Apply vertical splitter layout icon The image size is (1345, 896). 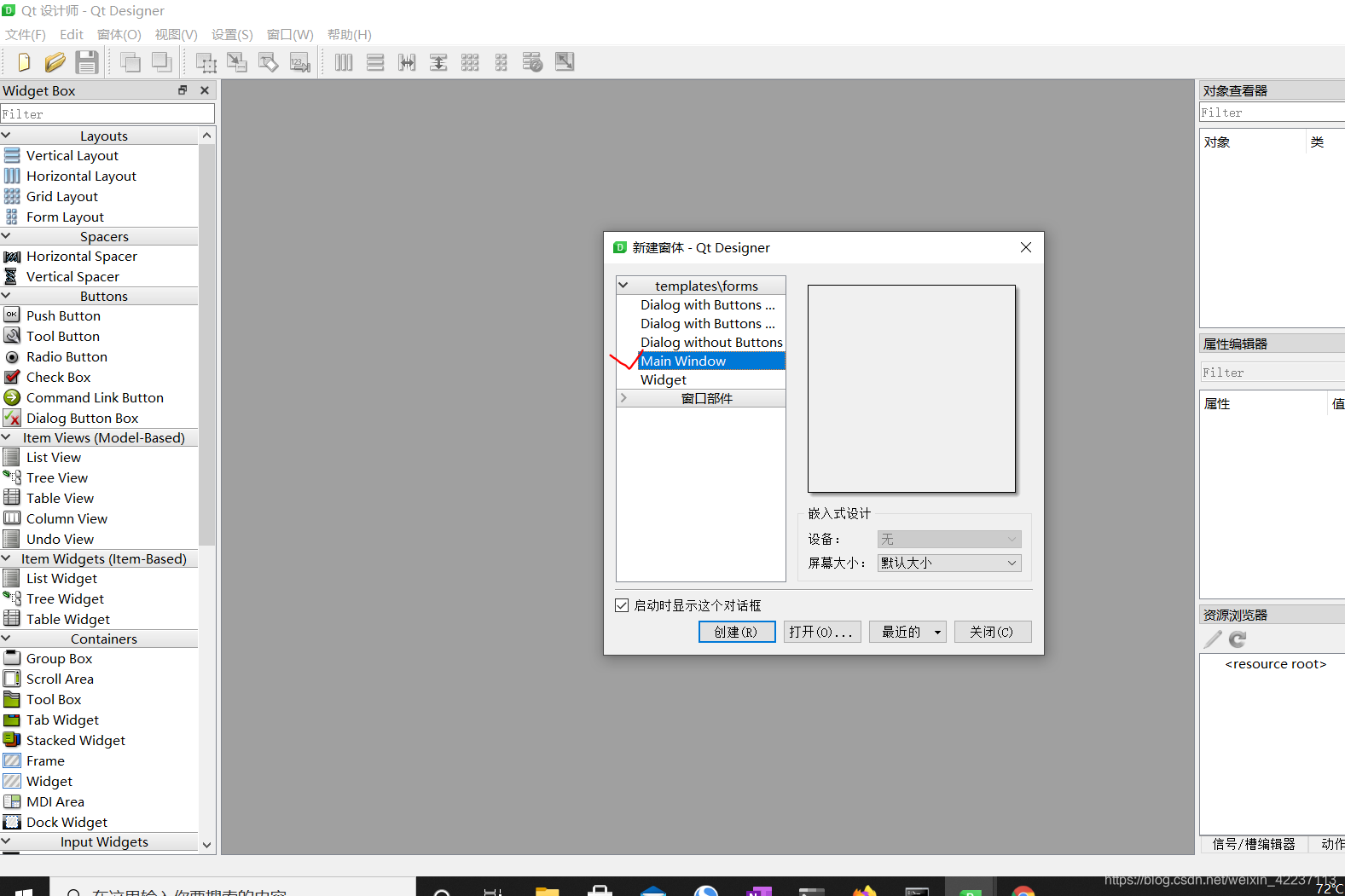(x=438, y=62)
